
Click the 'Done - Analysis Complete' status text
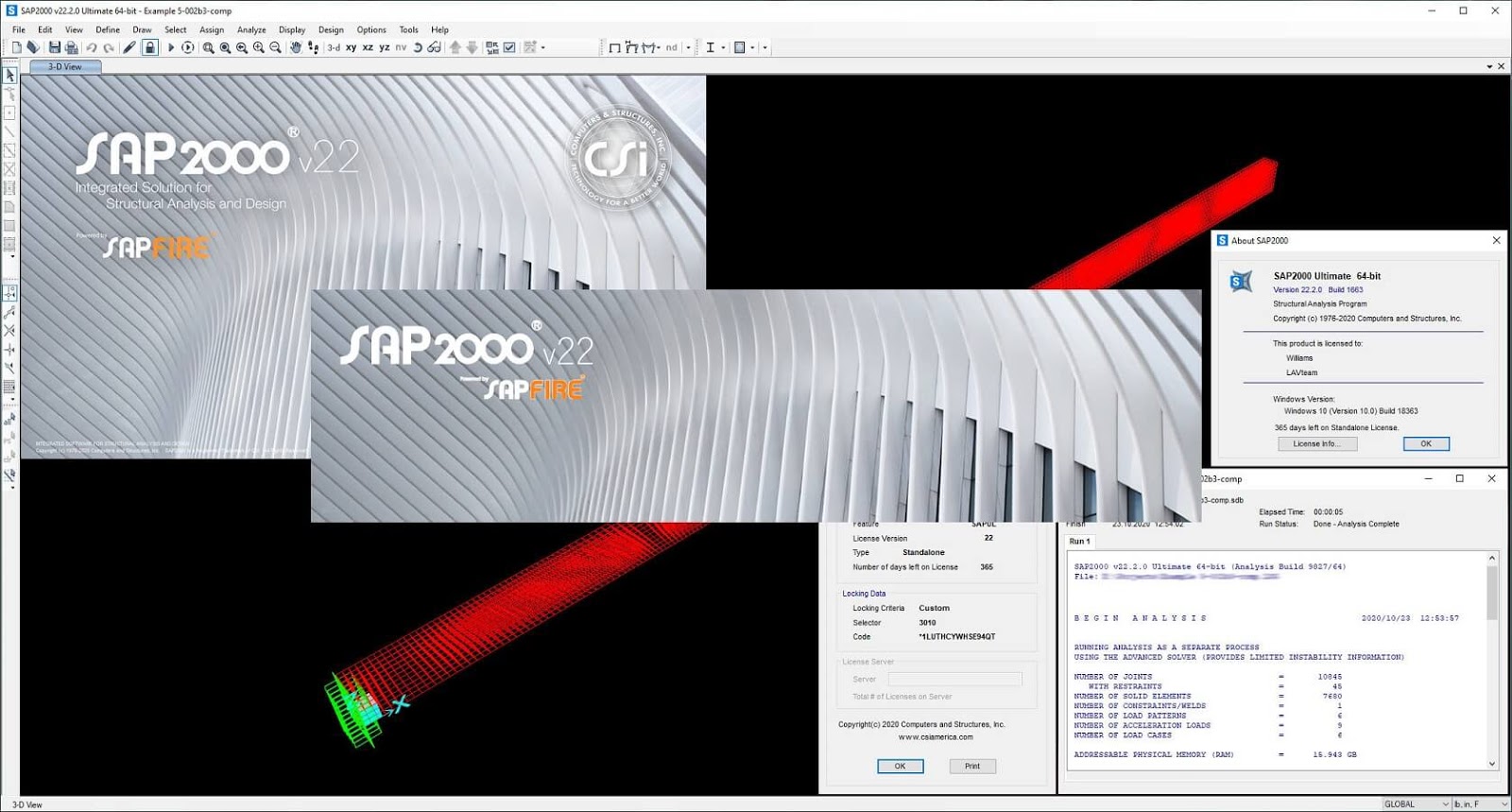(x=1356, y=524)
